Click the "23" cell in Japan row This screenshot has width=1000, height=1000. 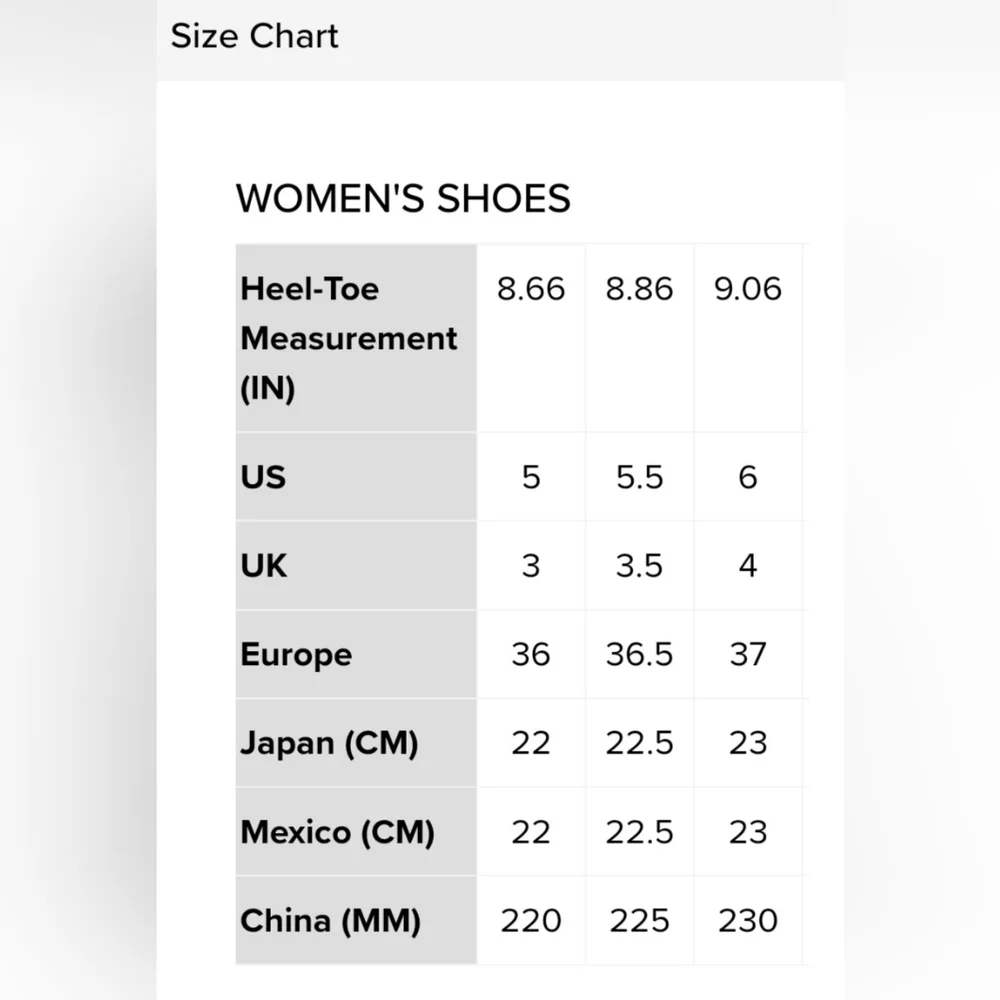point(747,743)
